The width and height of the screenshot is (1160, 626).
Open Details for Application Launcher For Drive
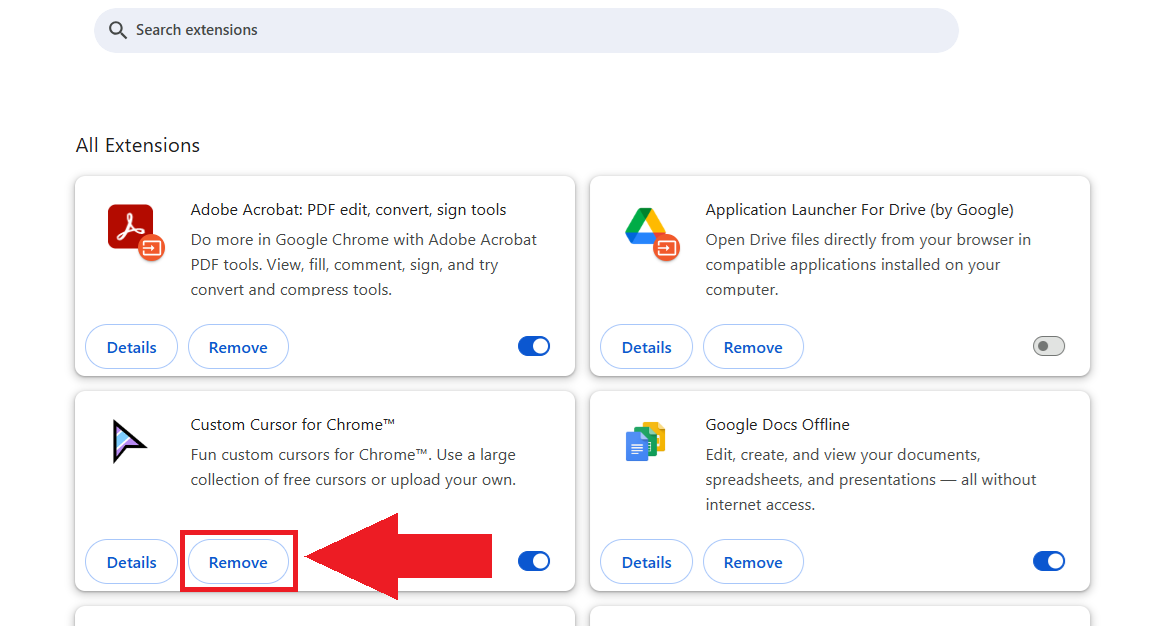coord(646,347)
